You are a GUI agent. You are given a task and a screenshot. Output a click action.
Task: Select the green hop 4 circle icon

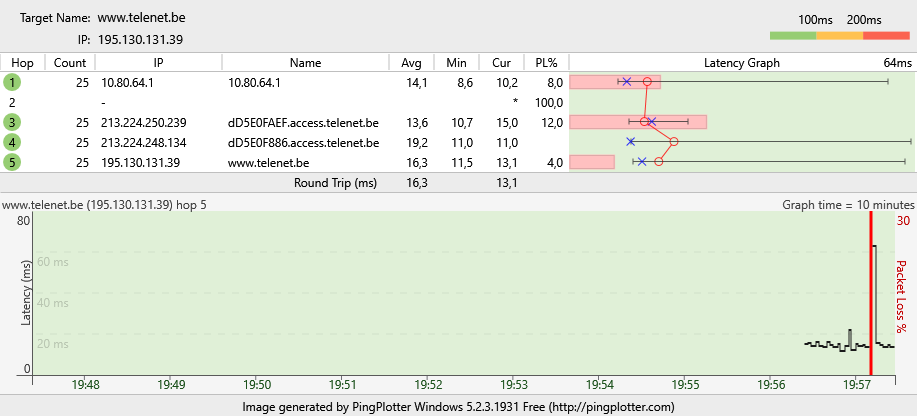13,142
